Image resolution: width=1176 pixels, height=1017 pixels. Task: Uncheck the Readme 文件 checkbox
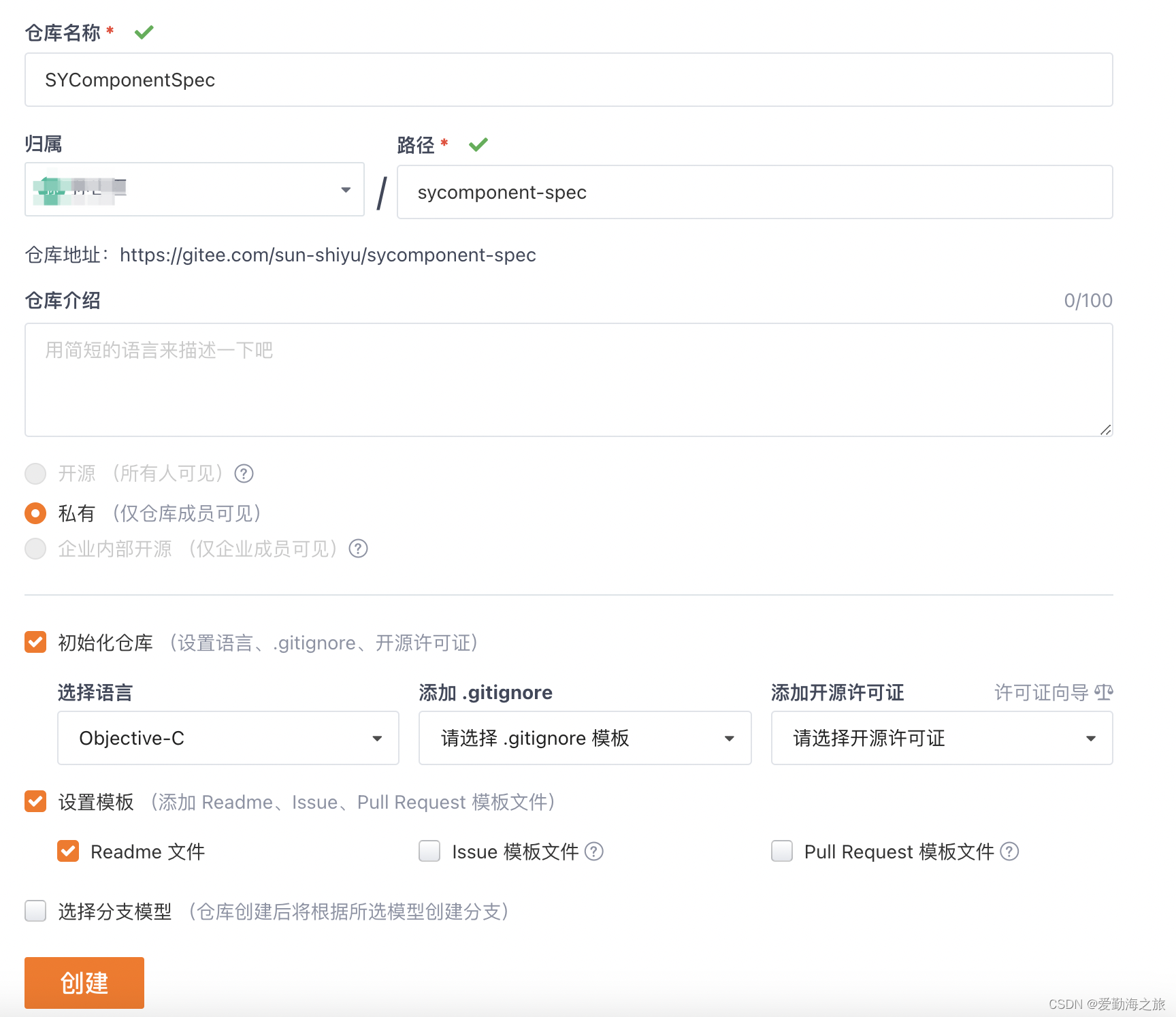click(68, 851)
